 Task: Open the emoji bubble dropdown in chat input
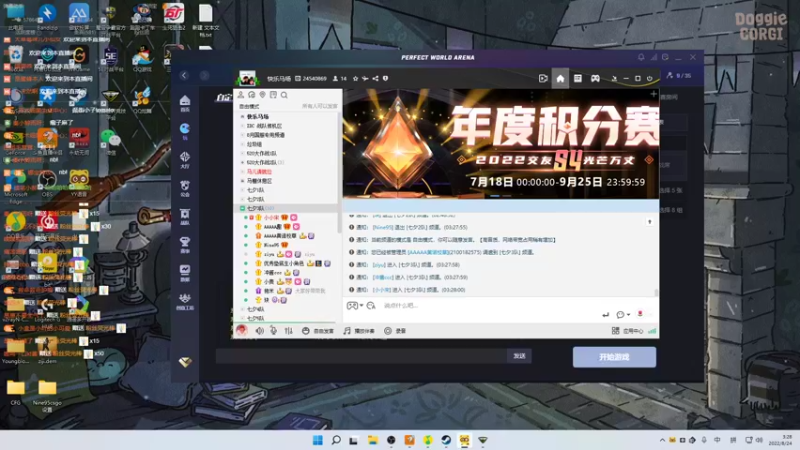click(x=622, y=315)
